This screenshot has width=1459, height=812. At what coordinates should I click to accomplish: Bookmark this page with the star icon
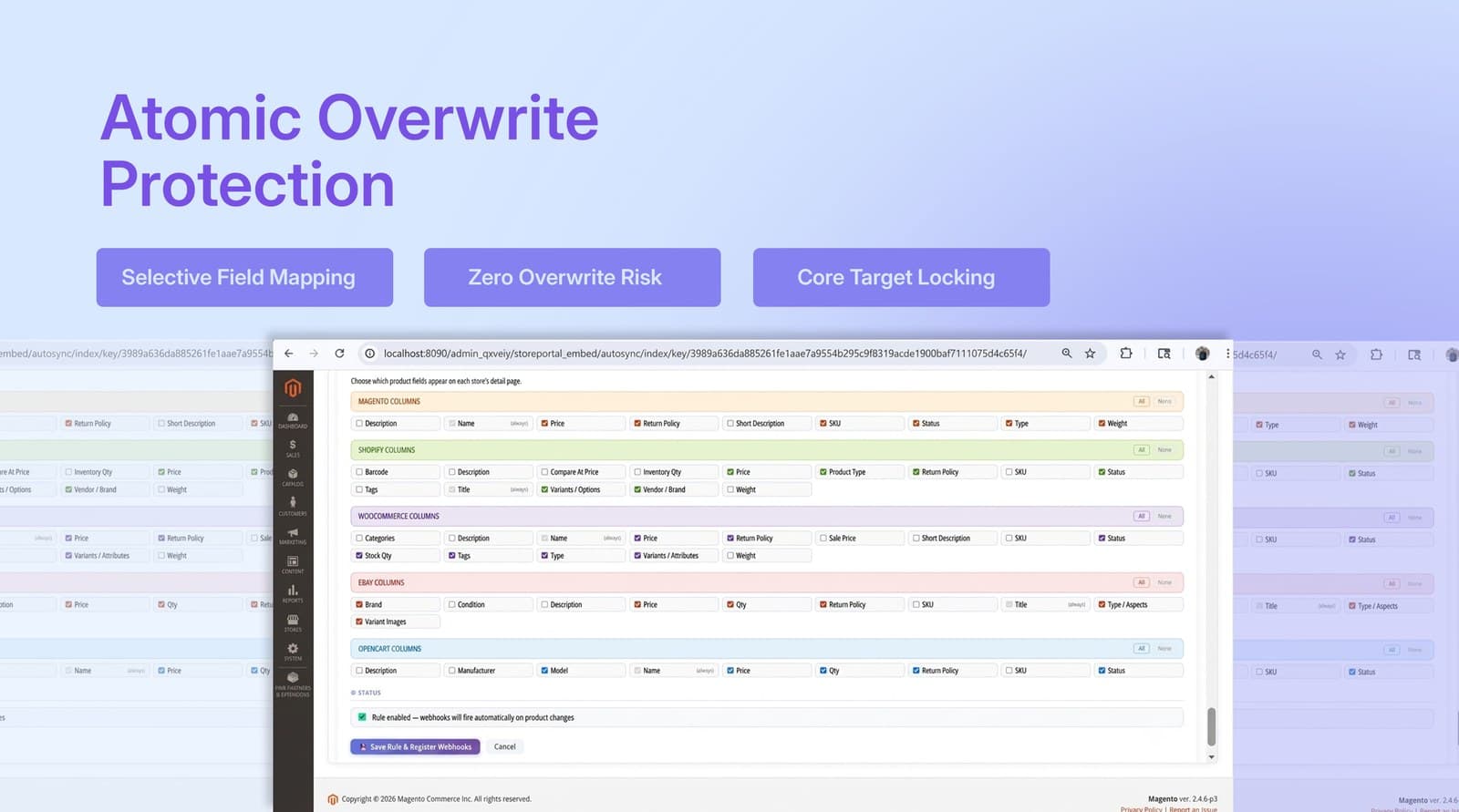1090,354
